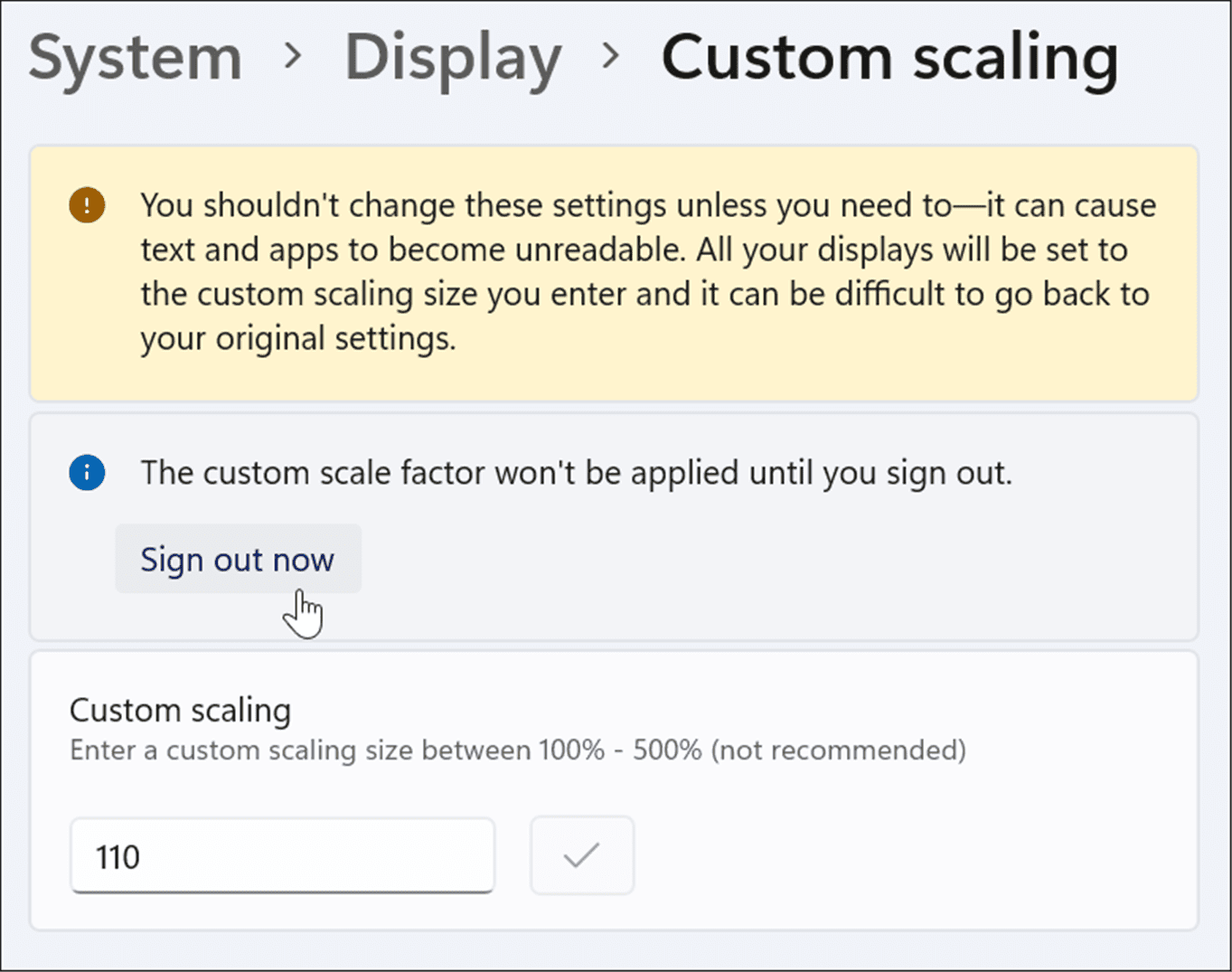Image resolution: width=1232 pixels, height=972 pixels.
Task: Select the apply checkmark icon beside the input
Action: pyautogui.click(x=581, y=854)
